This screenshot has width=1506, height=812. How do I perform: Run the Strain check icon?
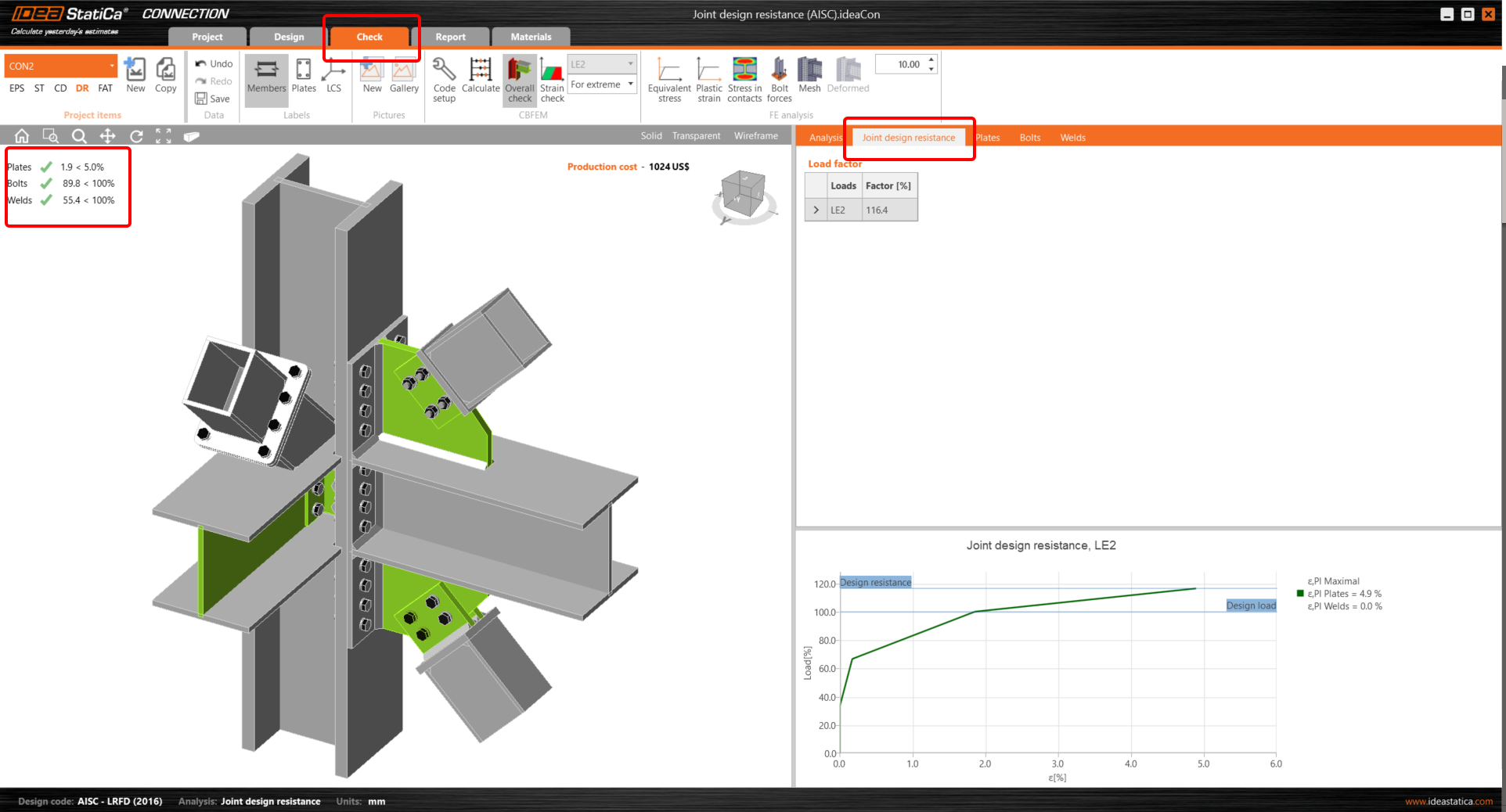[552, 77]
